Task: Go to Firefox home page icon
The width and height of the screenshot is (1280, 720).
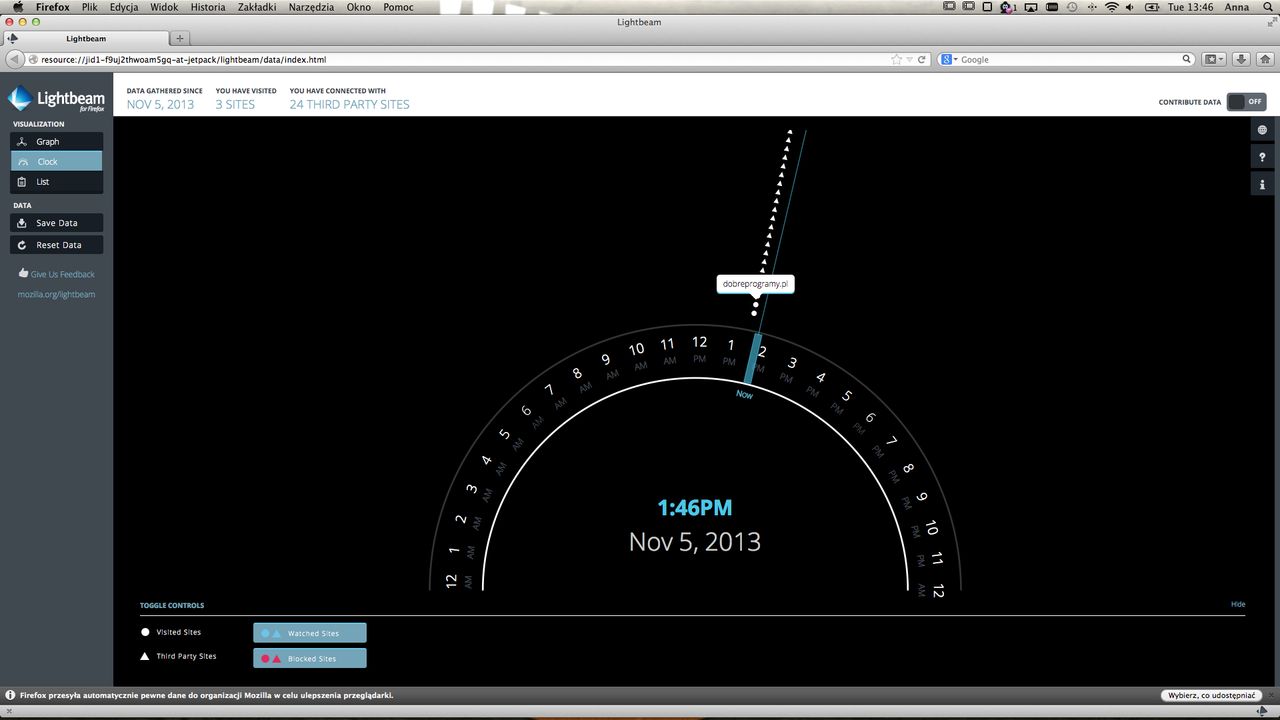Action: click(1264, 59)
